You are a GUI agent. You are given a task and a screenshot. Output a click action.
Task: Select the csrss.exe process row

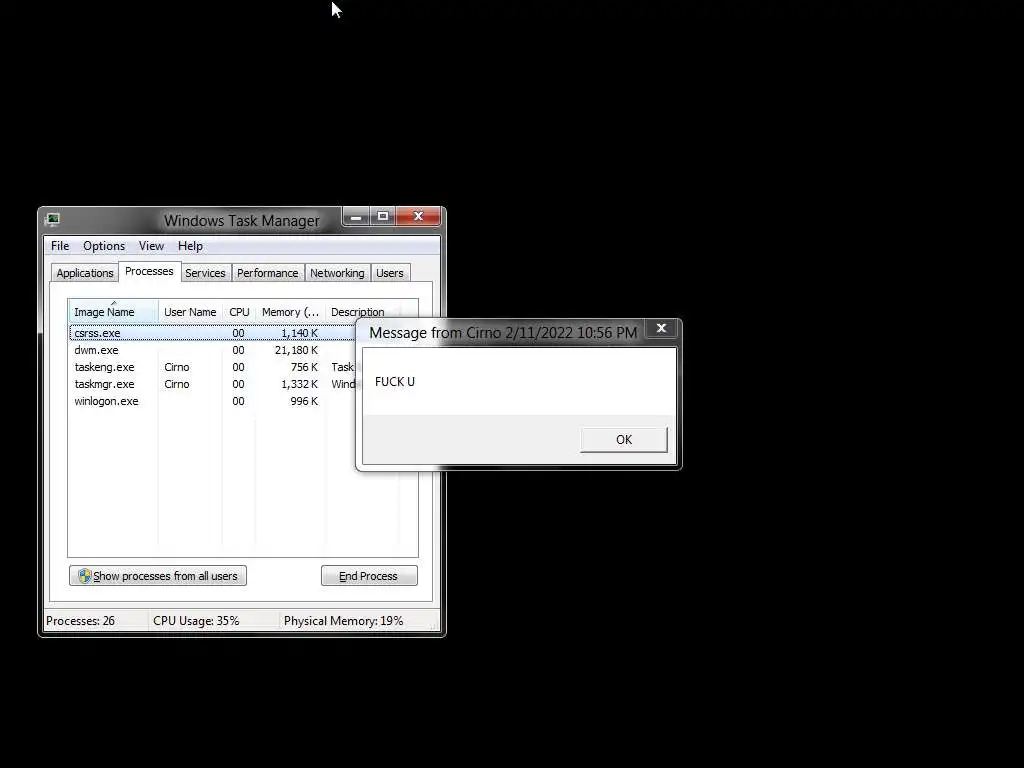tap(213, 333)
